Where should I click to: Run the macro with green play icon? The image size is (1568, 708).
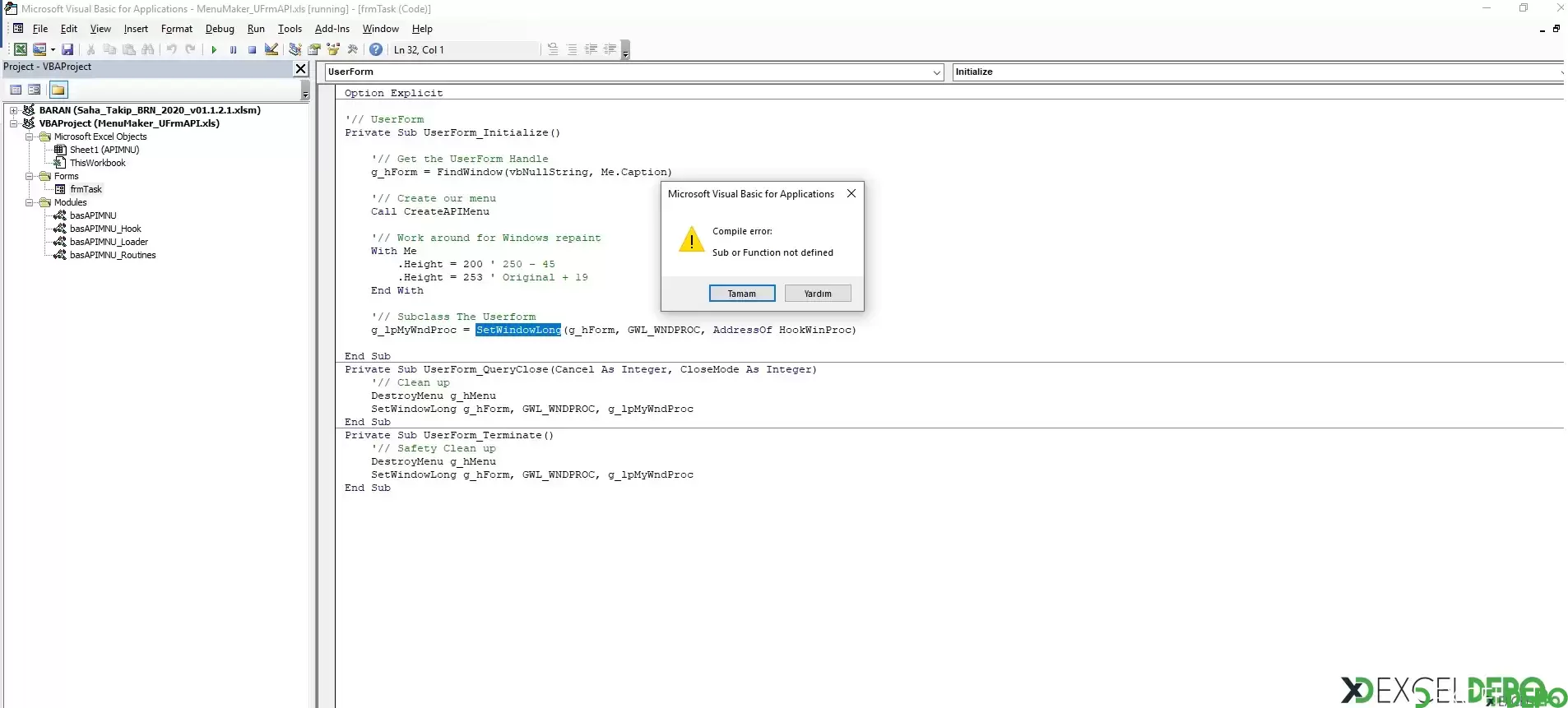(214, 49)
